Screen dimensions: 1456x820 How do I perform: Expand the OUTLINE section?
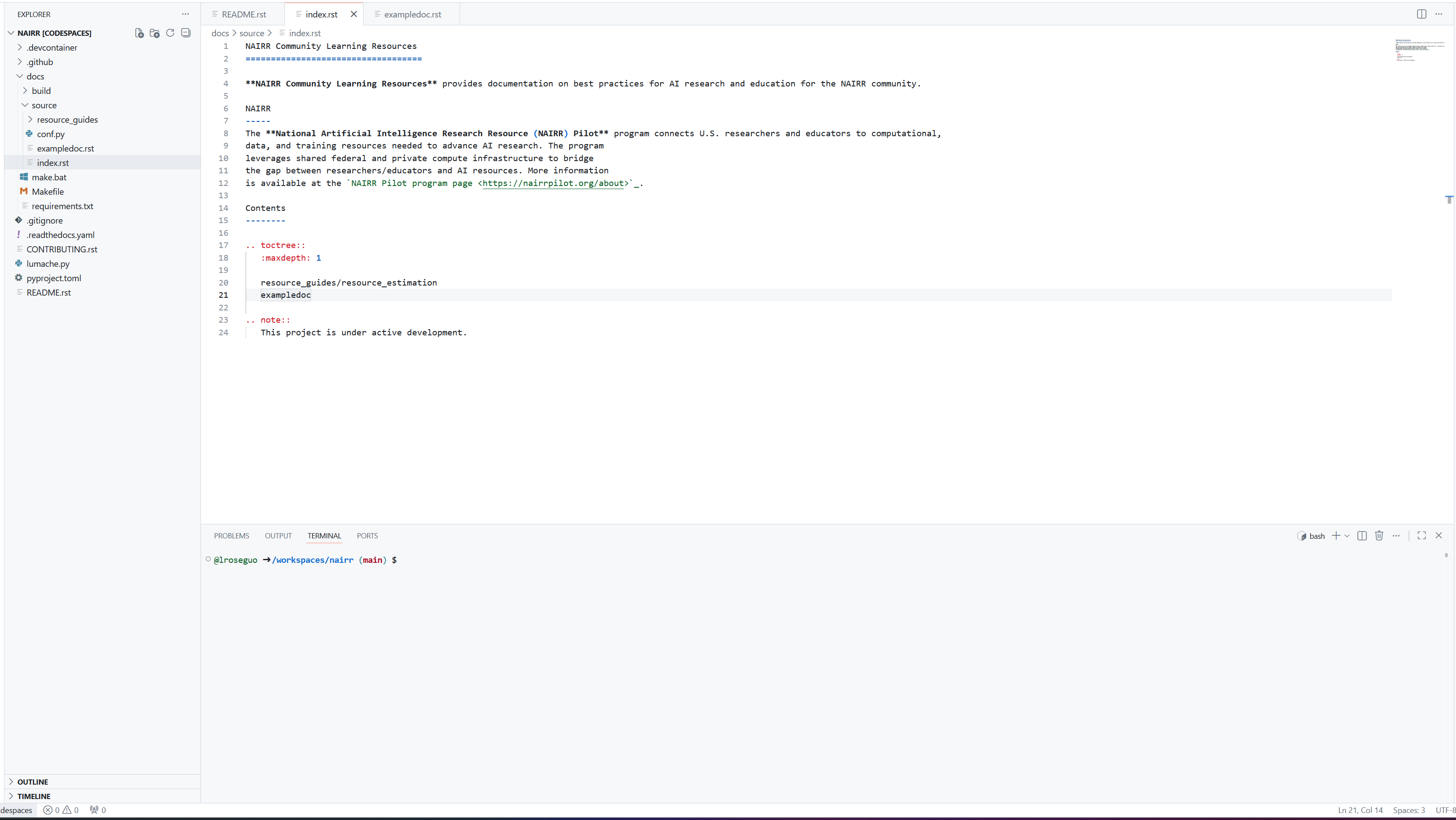tap(11, 782)
